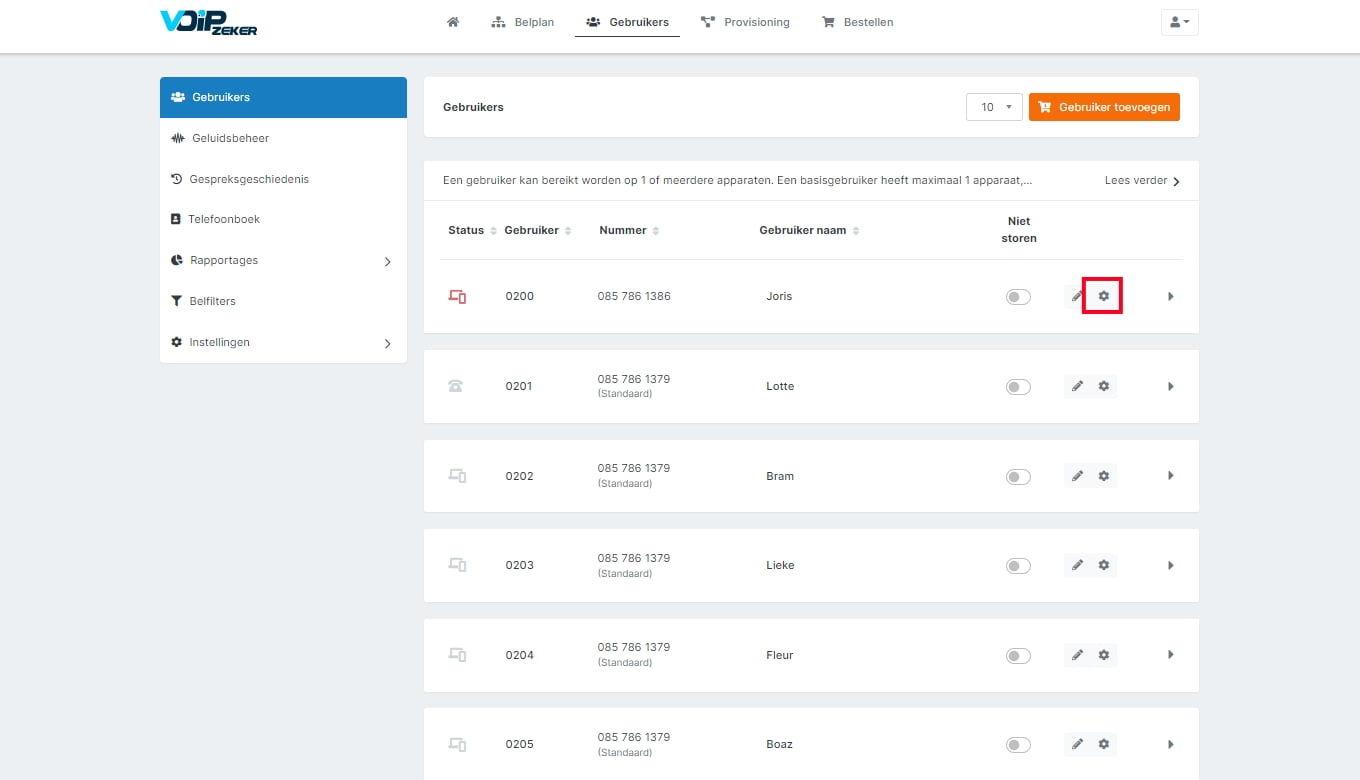Image resolution: width=1360 pixels, height=780 pixels.
Task: Toggle Niet storen for Lotte
Action: 1018,387
